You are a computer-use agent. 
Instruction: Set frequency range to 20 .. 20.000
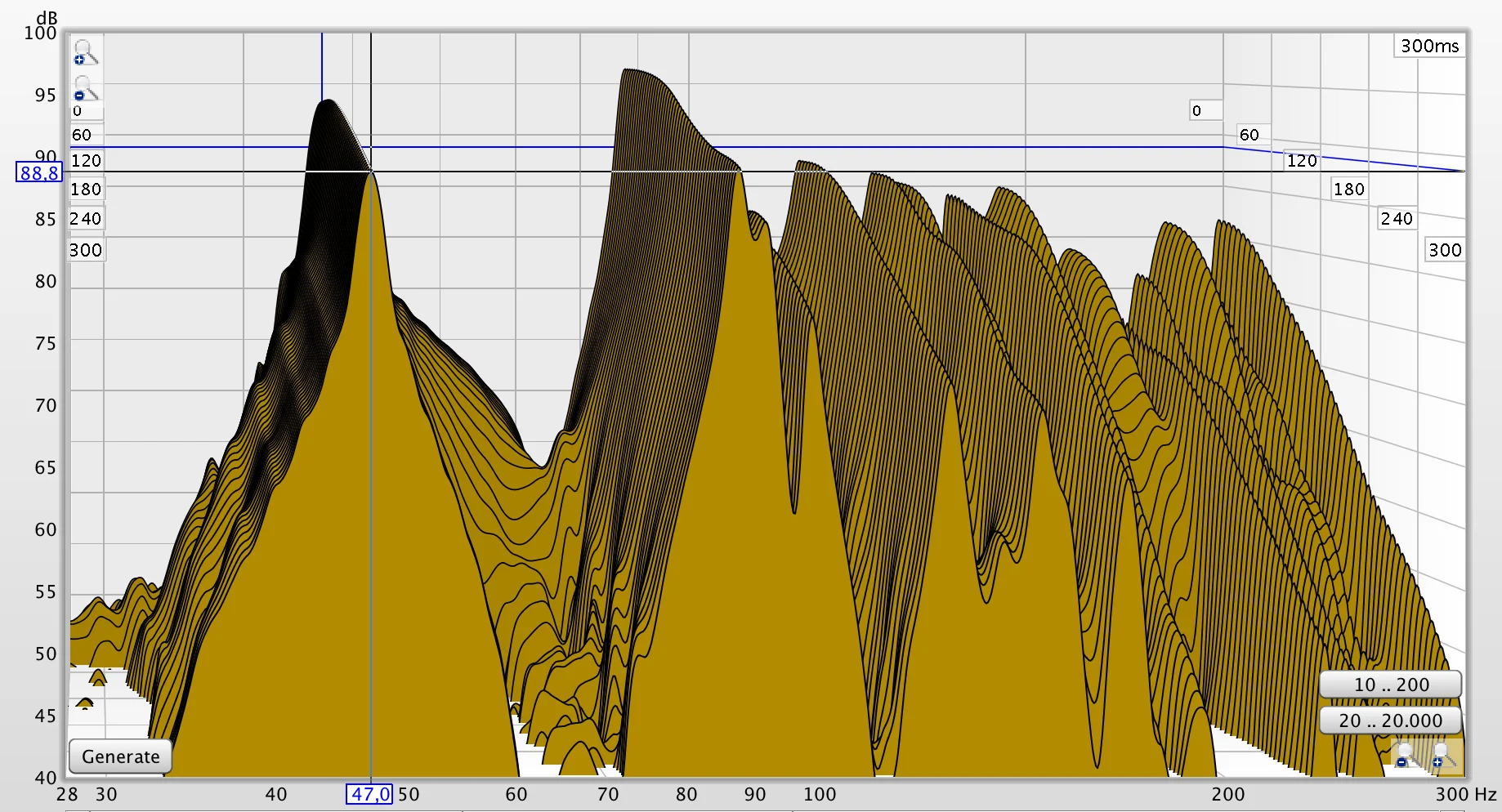pyautogui.click(x=1391, y=721)
